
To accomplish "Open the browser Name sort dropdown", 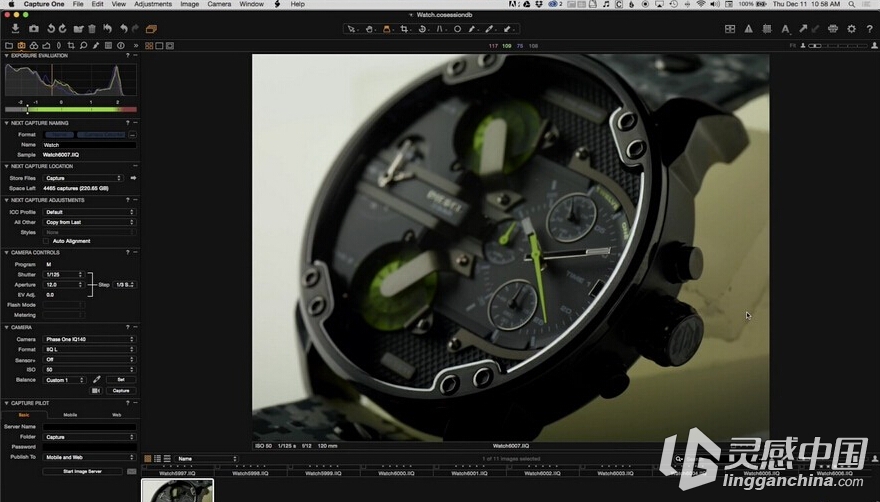I will 205,459.
